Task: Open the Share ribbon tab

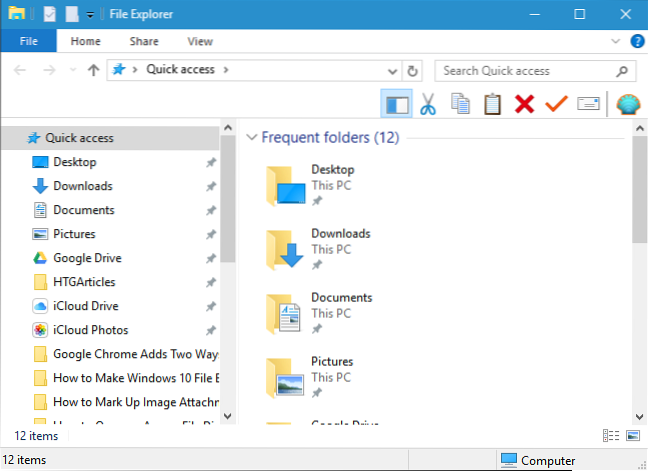Action: tap(144, 41)
